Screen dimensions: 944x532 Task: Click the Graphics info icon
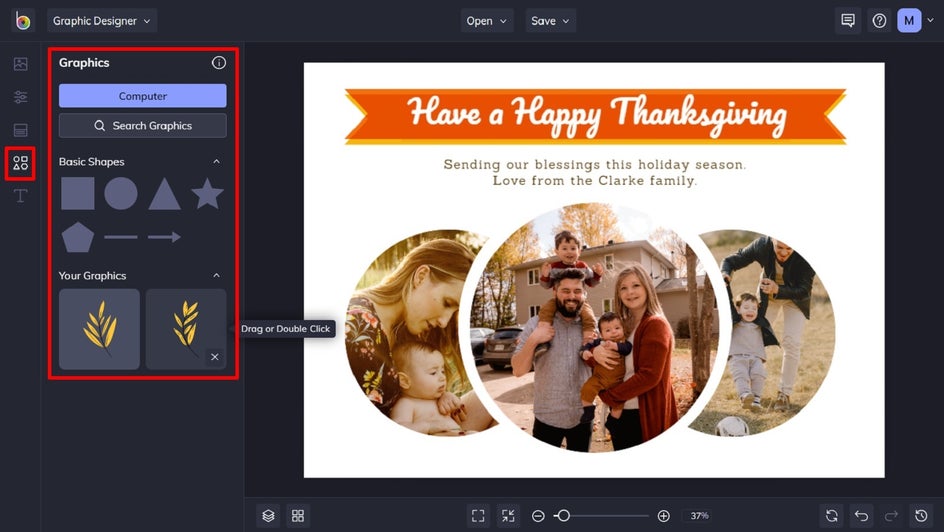[219, 63]
